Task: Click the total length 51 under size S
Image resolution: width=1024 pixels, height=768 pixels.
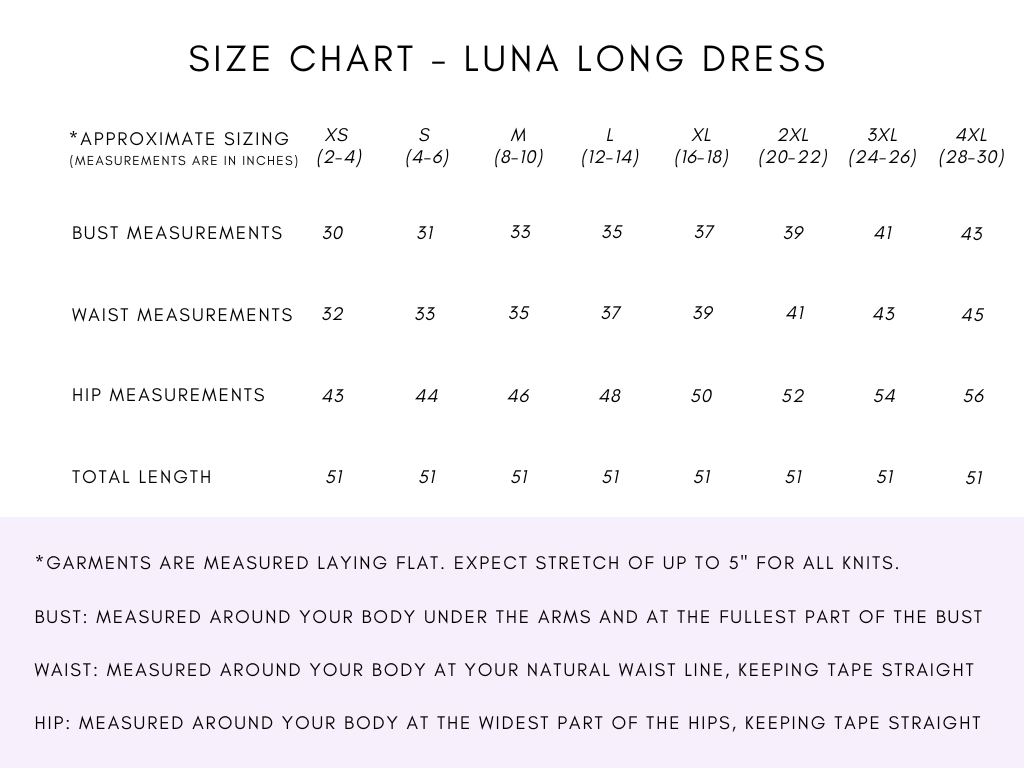Action: 427,477
